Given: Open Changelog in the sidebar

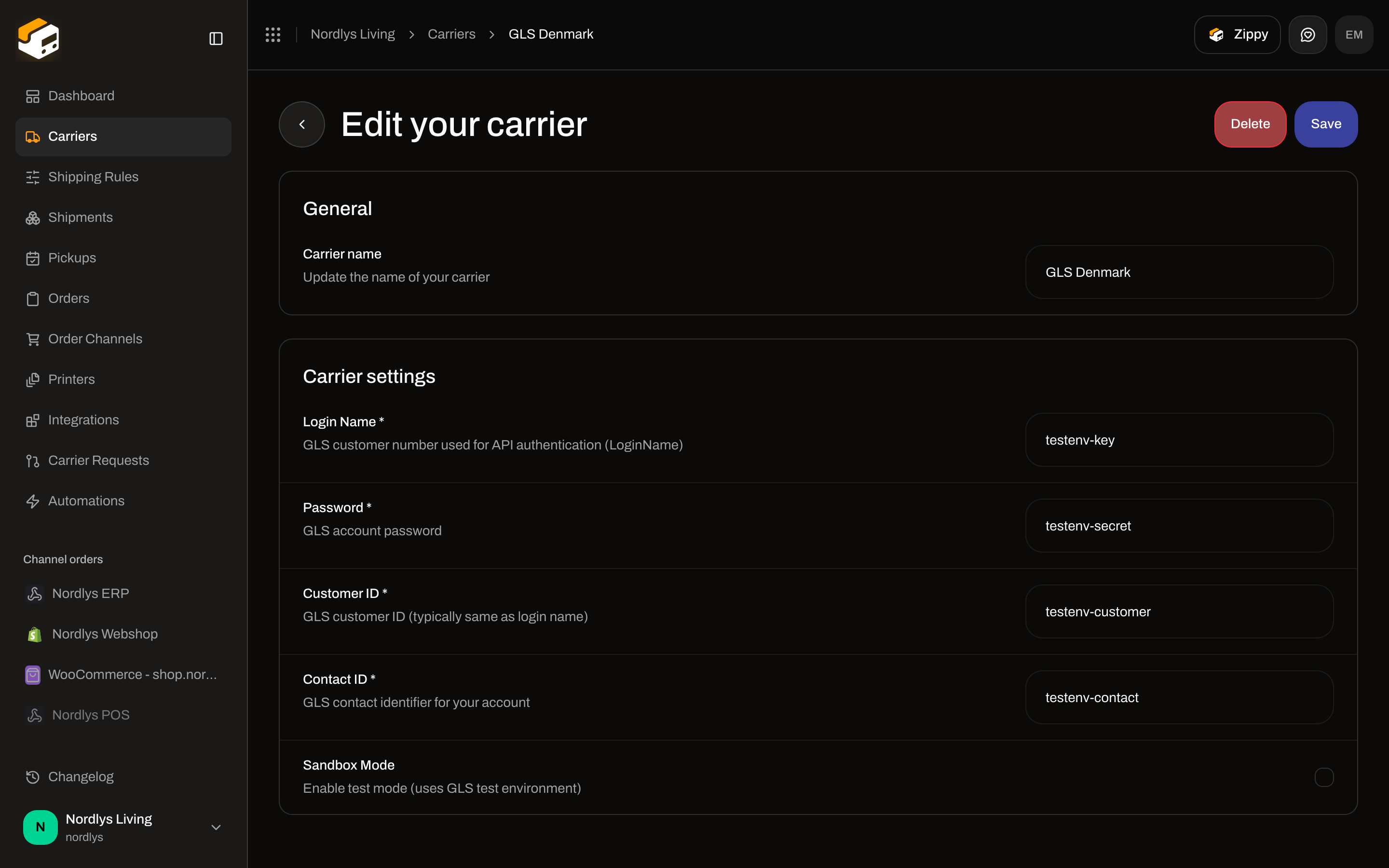Looking at the screenshot, I should 123,777.
